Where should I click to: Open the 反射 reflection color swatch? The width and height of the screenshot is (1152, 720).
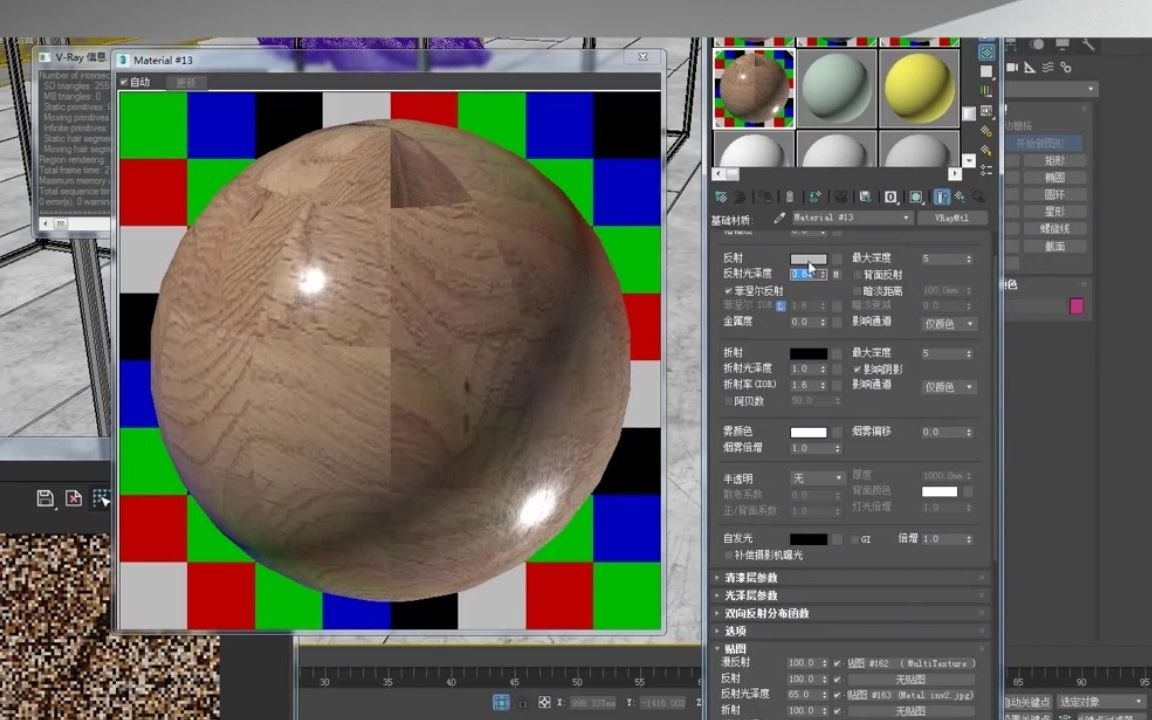[x=809, y=257]
